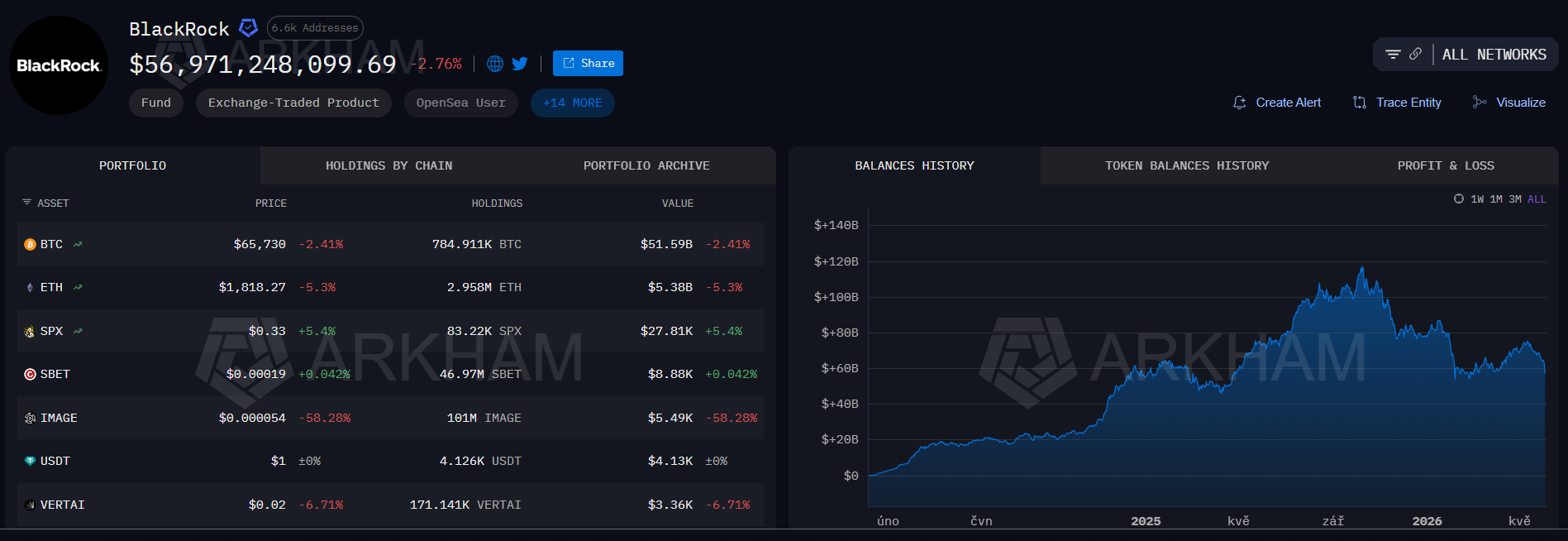
Task: Click Trace Entity
Action: (1397, 103)
